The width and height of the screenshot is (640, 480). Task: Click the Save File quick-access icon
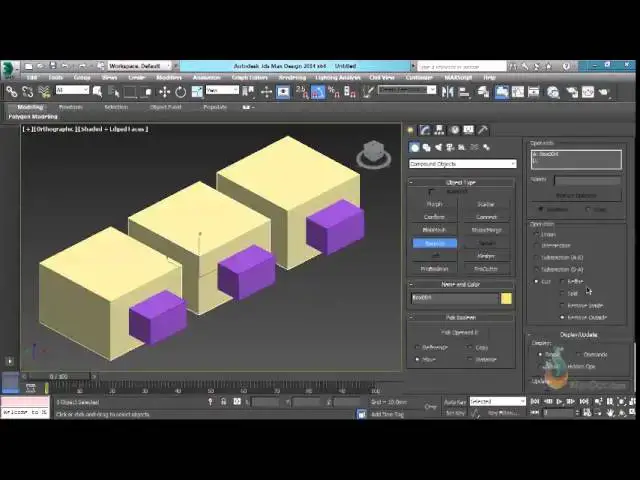[53, 66]
